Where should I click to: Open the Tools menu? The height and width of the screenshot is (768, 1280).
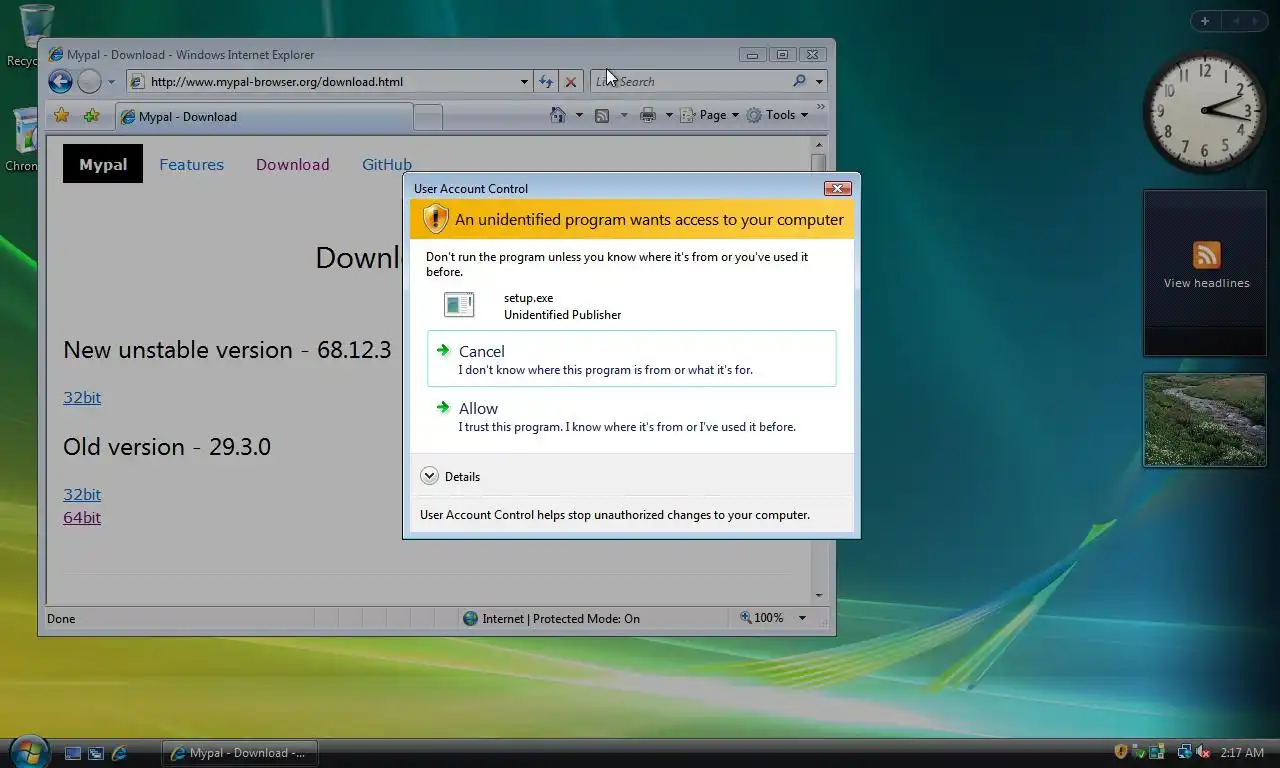click(777, 115)
